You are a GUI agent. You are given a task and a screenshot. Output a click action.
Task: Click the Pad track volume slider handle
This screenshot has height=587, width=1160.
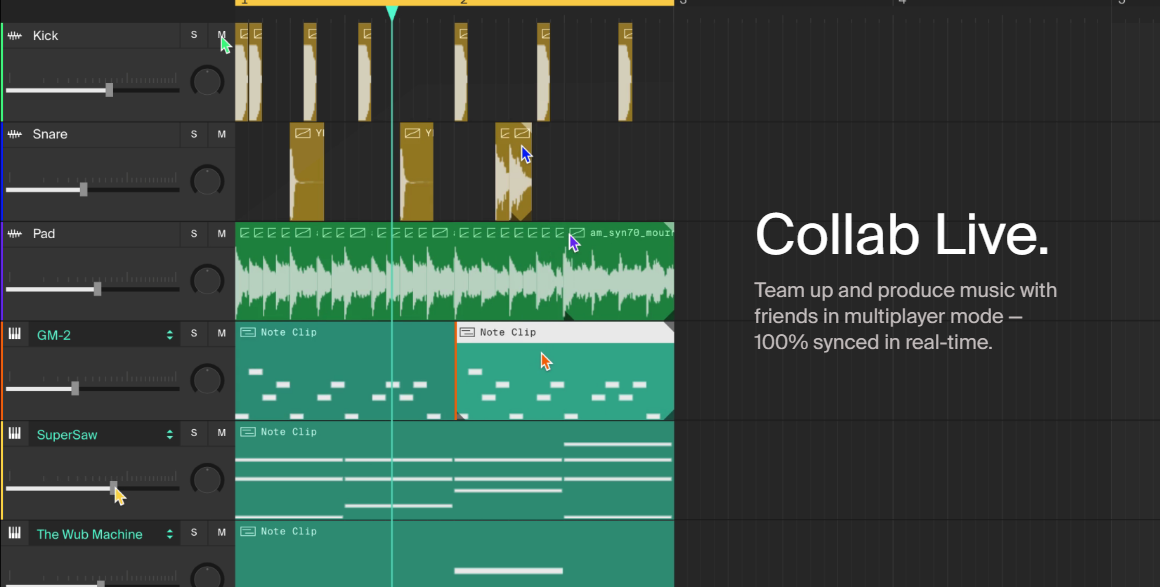coord(97,289)
